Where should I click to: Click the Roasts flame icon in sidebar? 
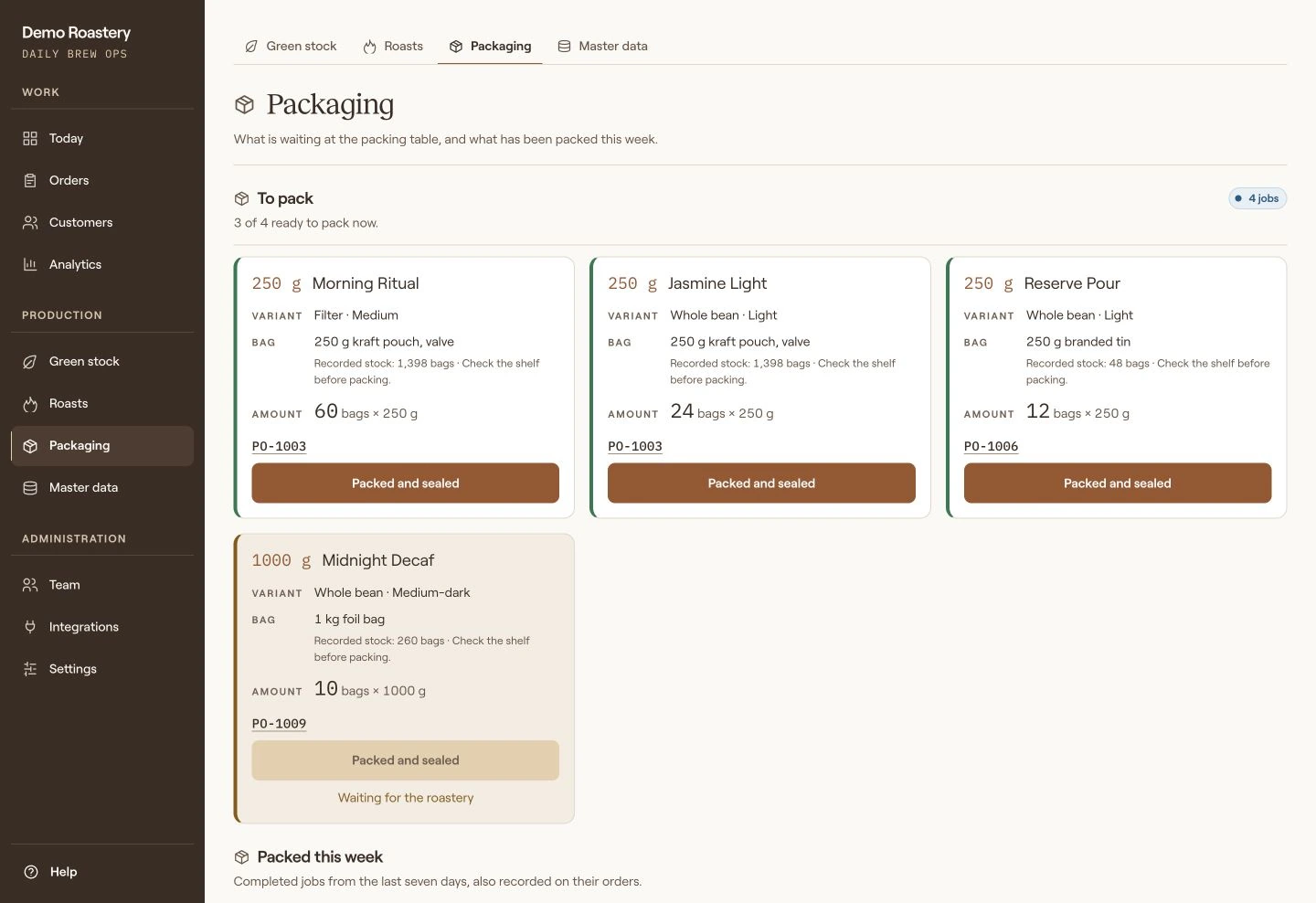30,403
